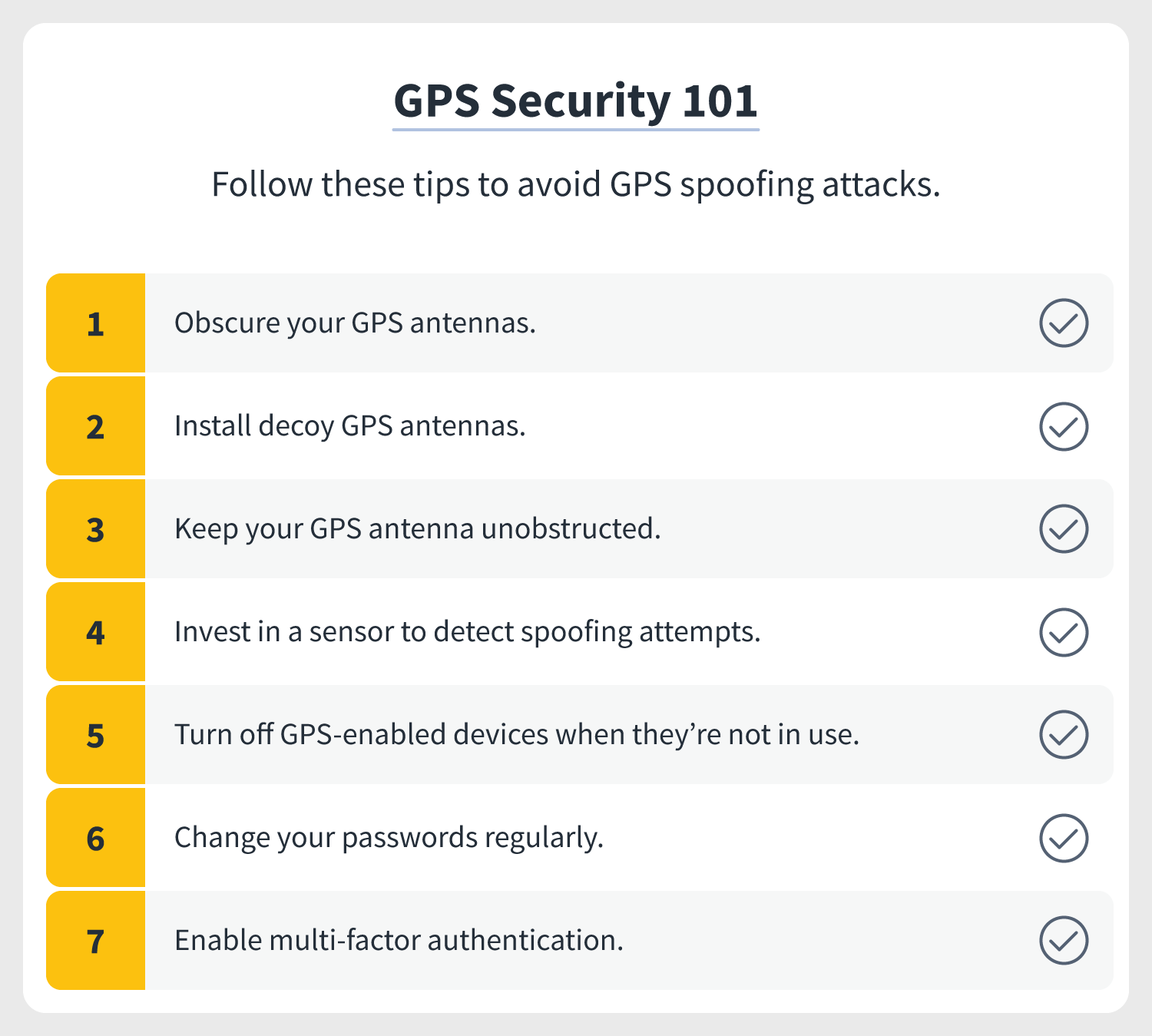Select yellow number 7 badge

[96, 941]
